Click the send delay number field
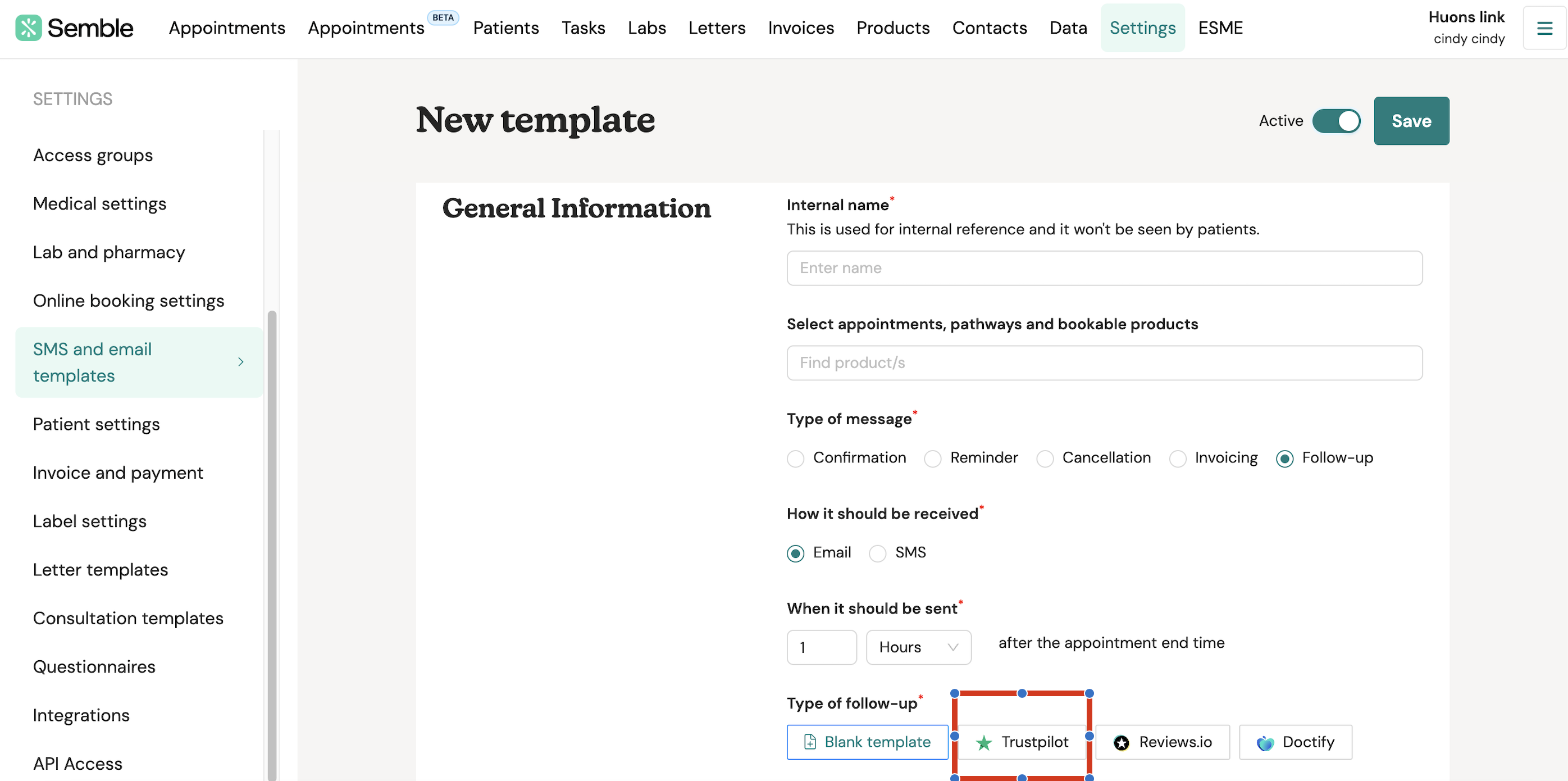 822,647
